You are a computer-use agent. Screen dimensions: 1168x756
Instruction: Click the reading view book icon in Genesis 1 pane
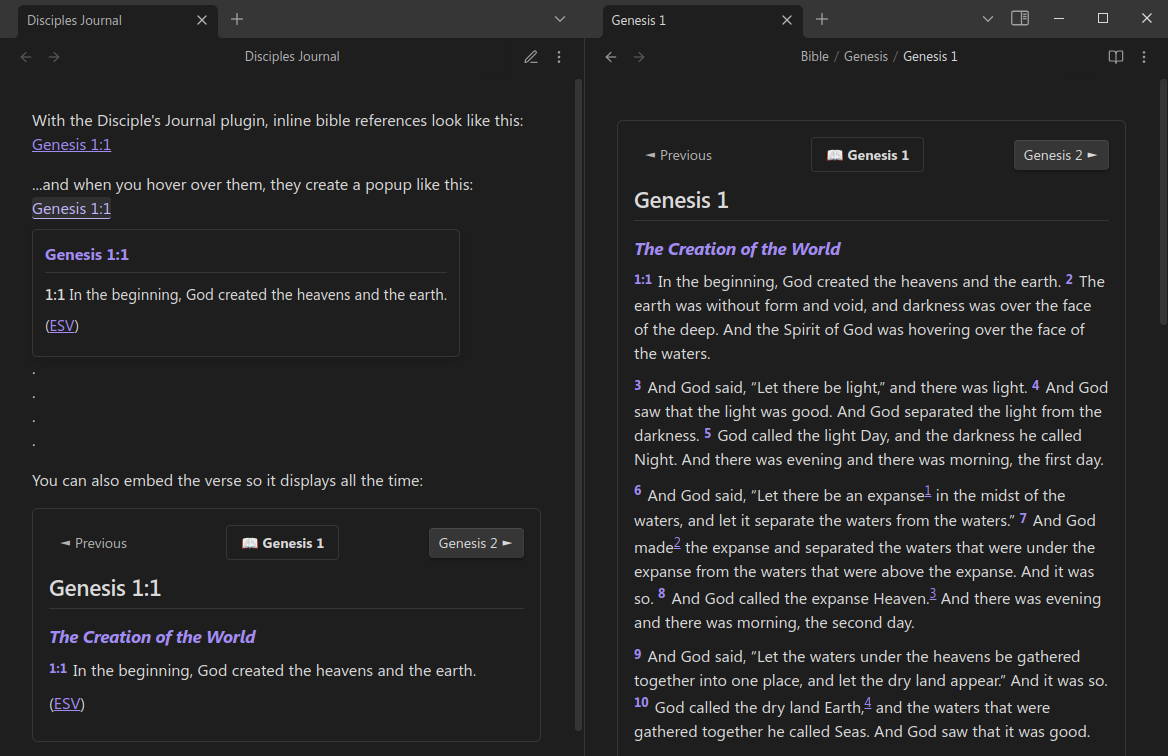click(1115, 57)
